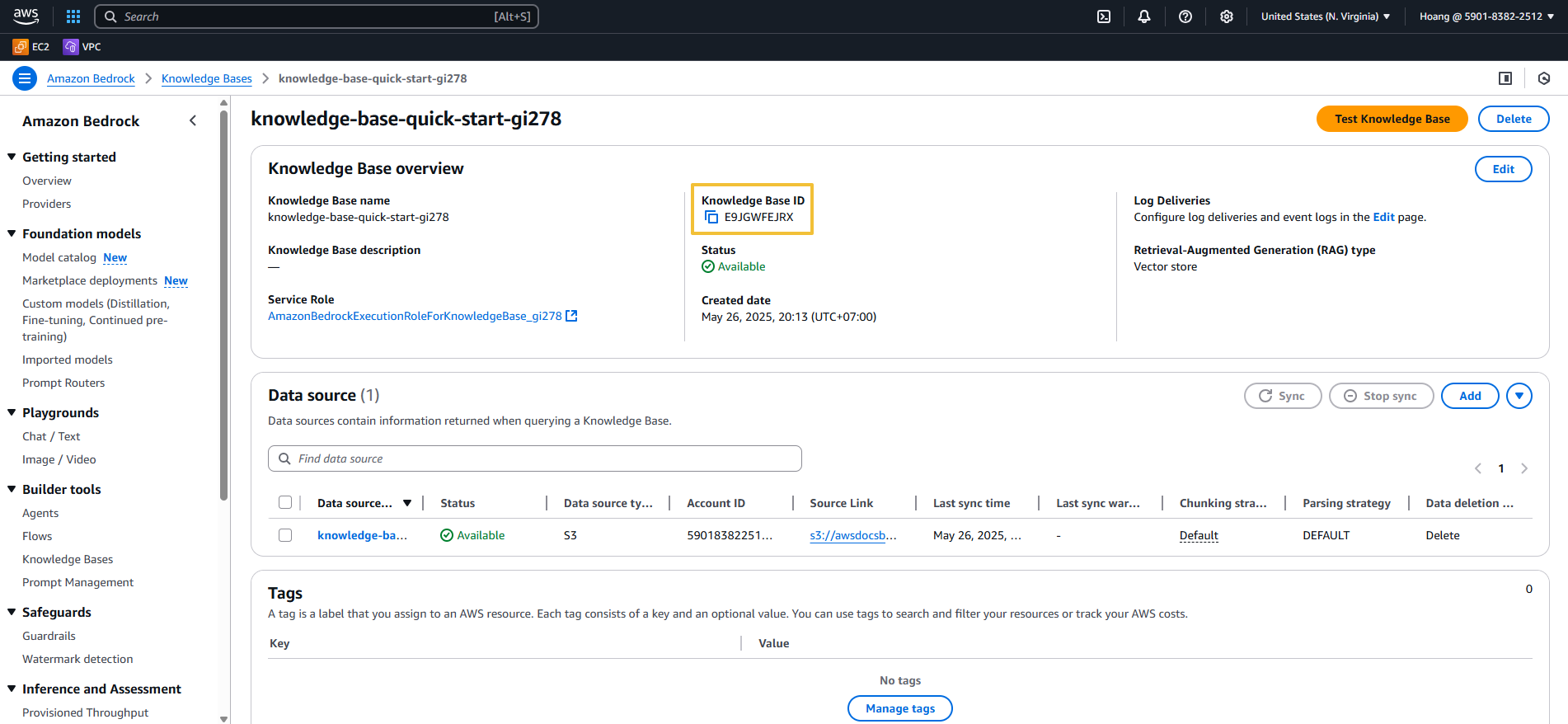
Task: Go to previous page arrow in data source table
Action: [1478, 468]
